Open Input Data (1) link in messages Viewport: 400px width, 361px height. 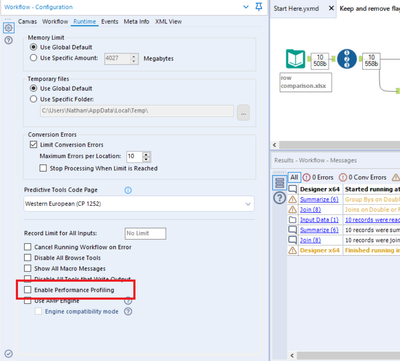click(319, 220)
